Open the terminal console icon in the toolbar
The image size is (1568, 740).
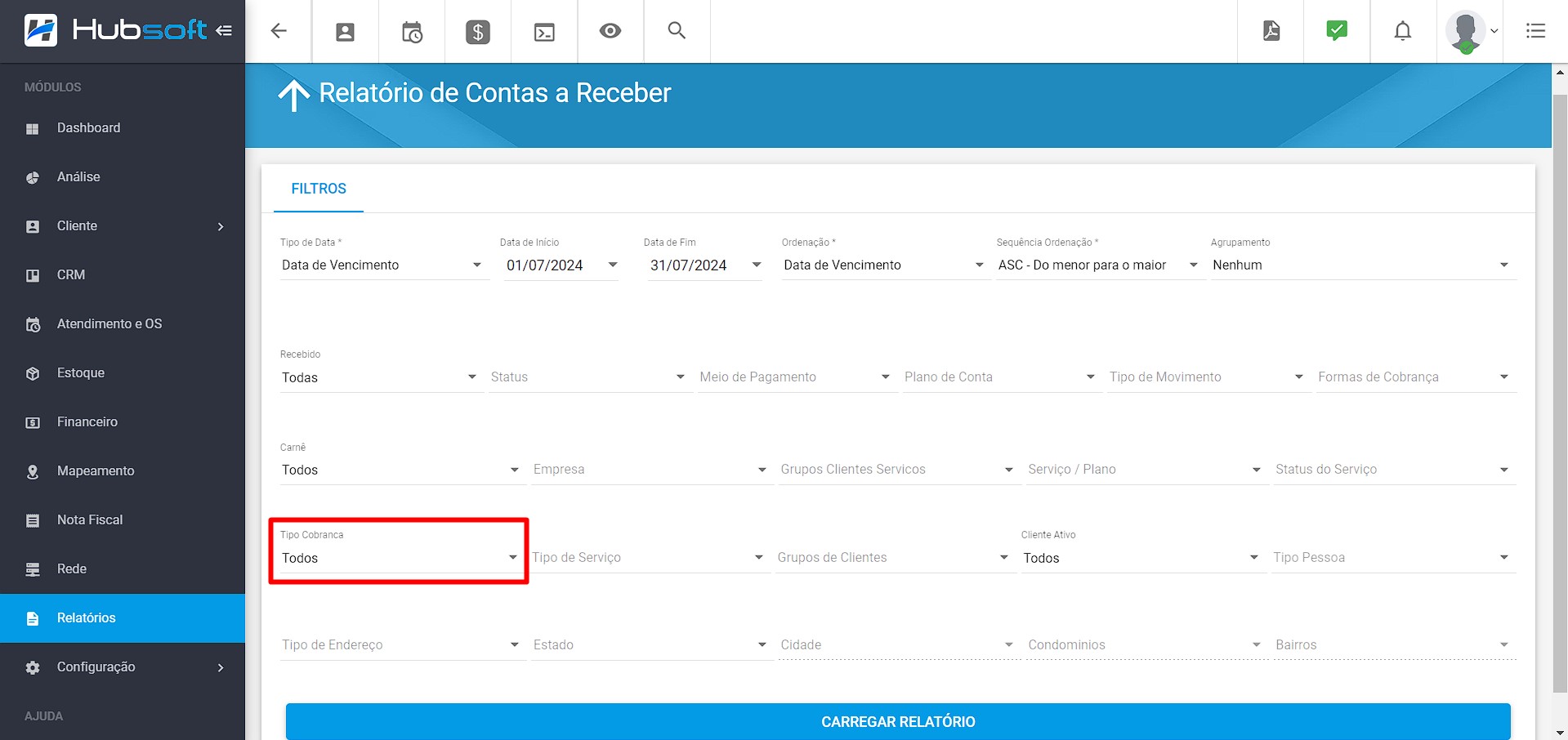544,32
